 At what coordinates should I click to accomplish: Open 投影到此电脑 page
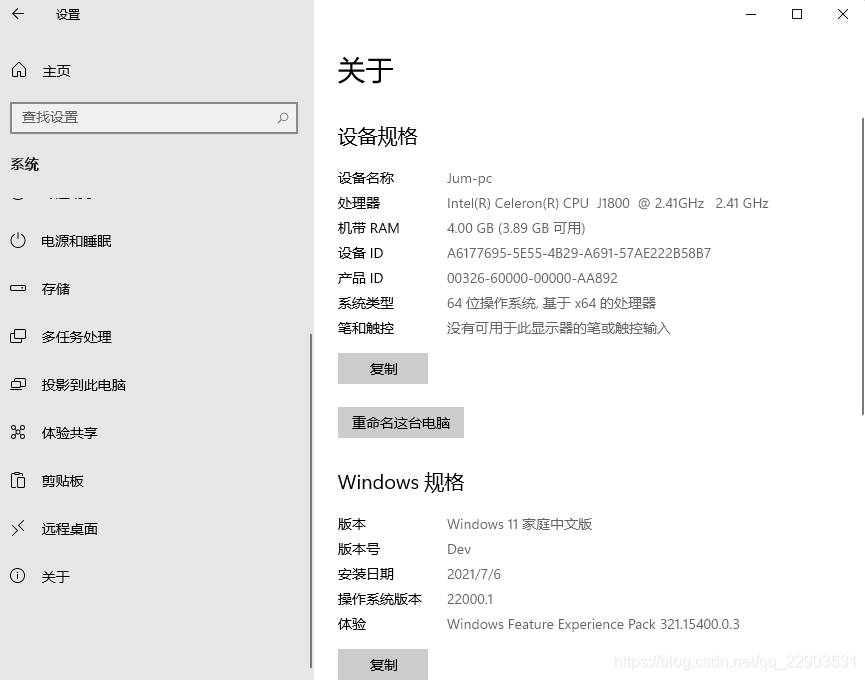pyautogui.click(x=84, y=385)
